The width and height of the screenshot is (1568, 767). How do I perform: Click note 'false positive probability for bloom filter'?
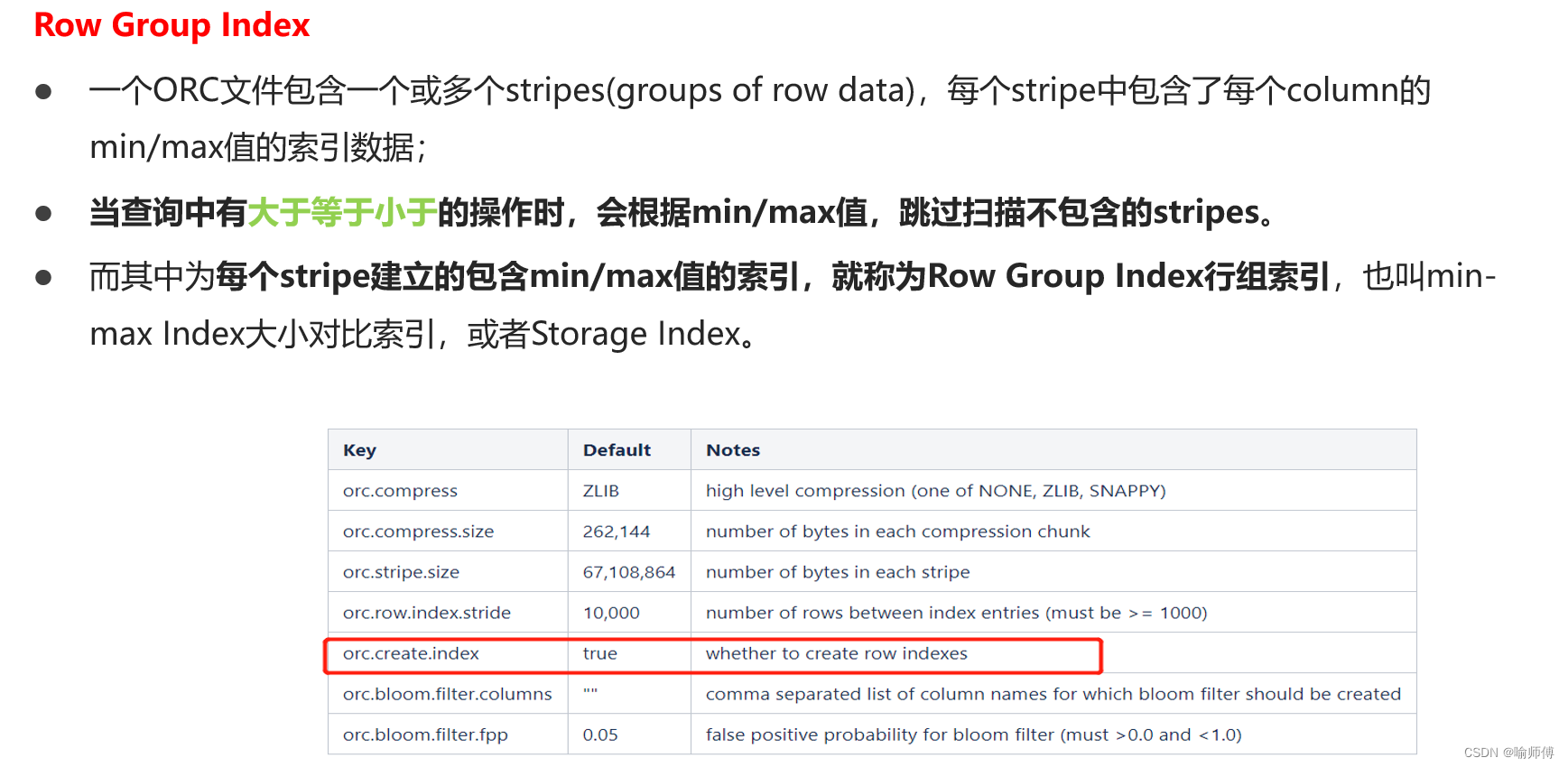880,735
